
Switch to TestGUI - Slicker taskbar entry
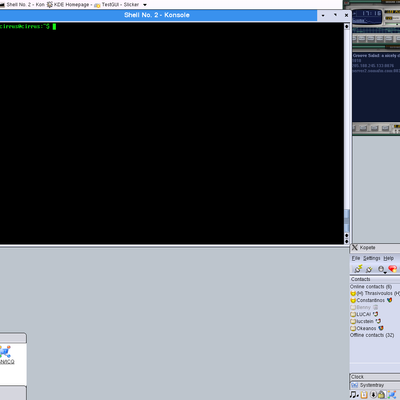[116, 5]
